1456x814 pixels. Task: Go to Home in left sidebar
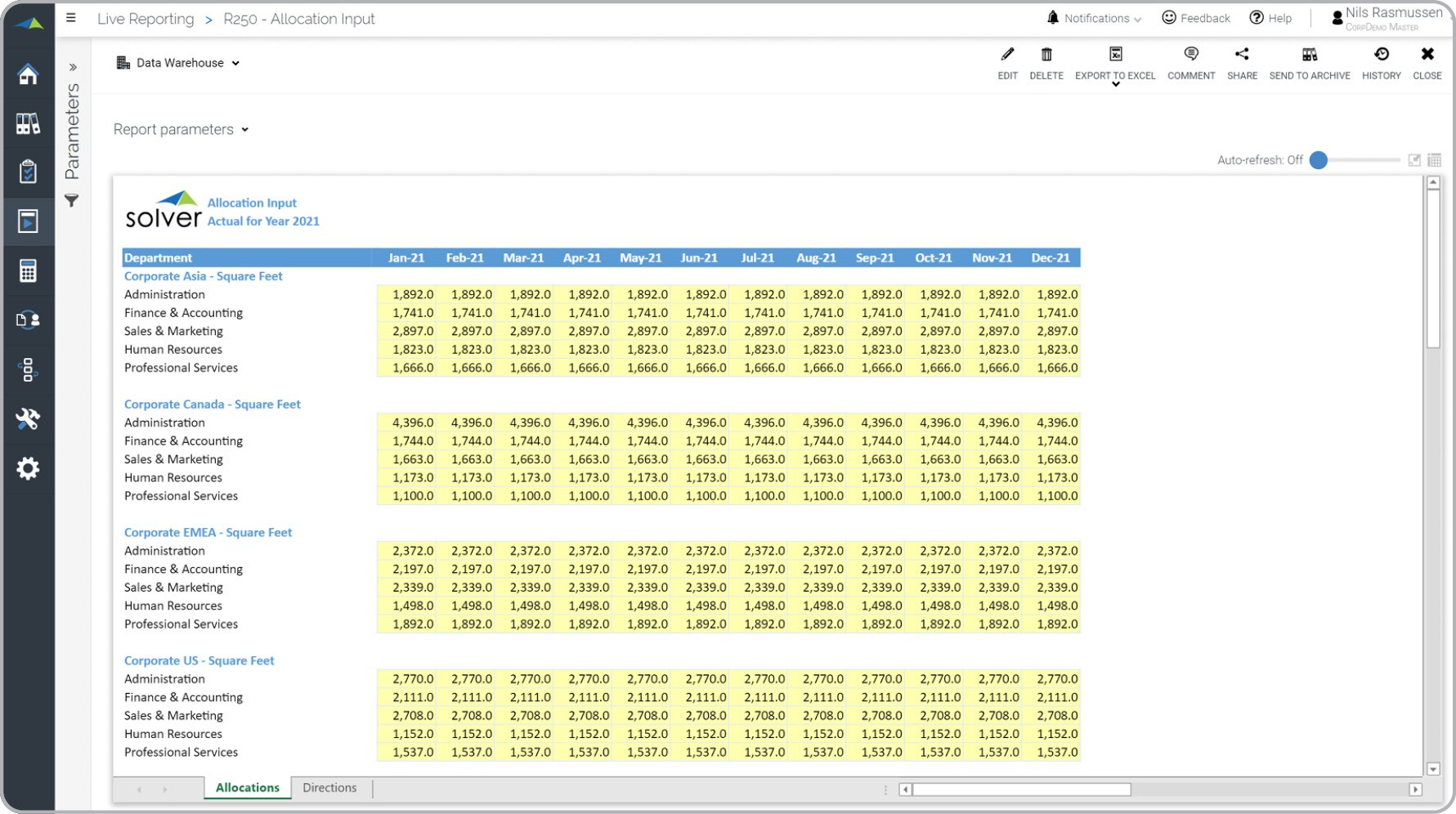point(28,74)
